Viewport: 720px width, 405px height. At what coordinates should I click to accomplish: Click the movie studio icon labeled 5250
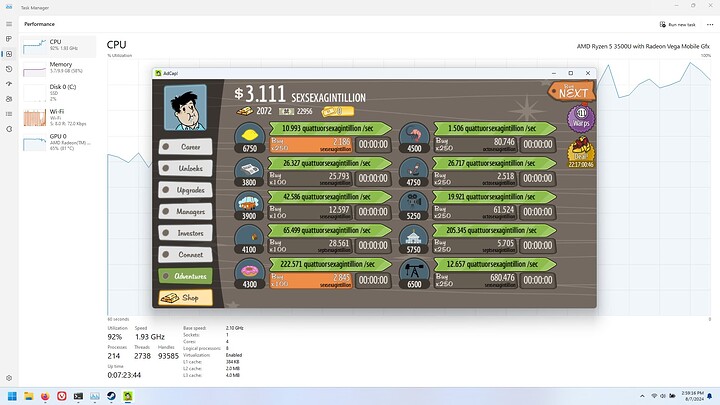[x=414, y=206]
